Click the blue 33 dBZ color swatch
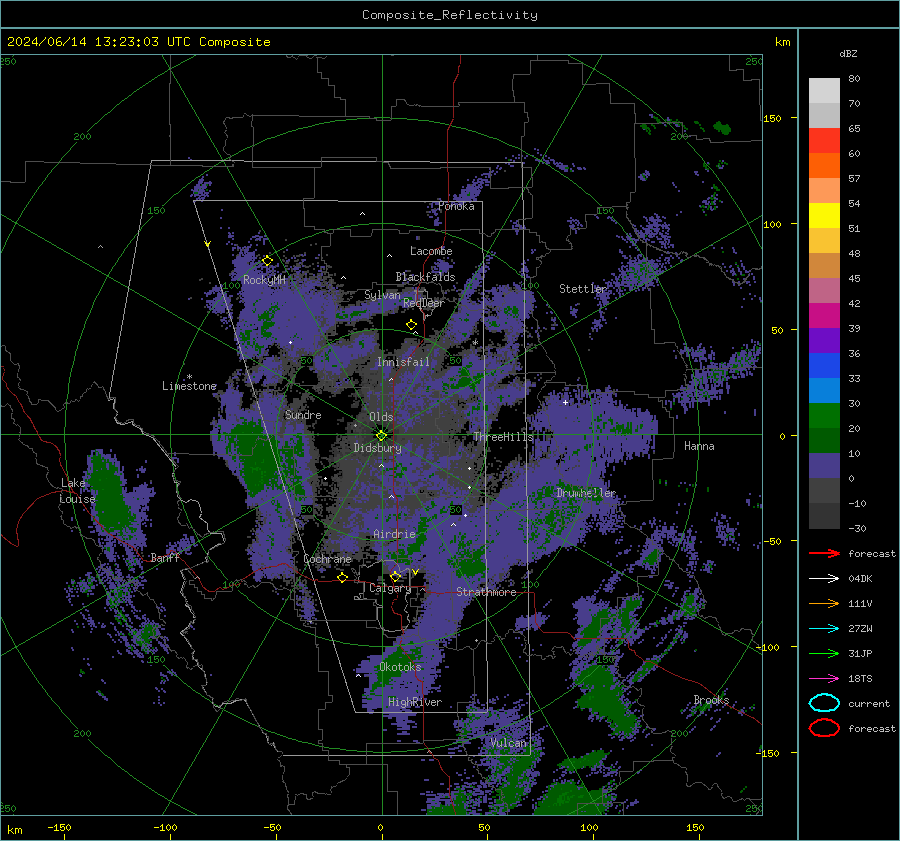 pyautogui.click(x=824, y=366)
